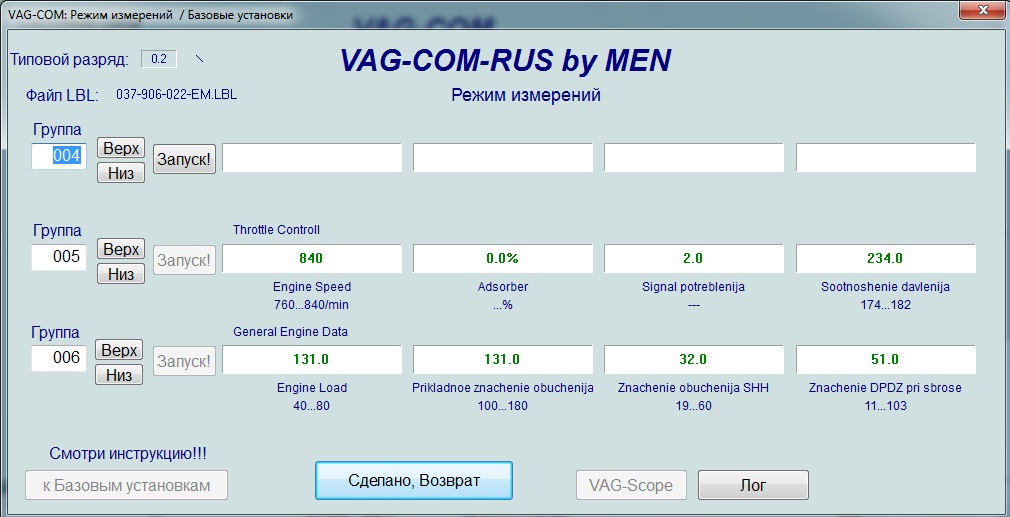Click the Adsorber value 0.0%
Viewport: 1010px width, 517px height.
pyautogui.click(x=502, y=258)
